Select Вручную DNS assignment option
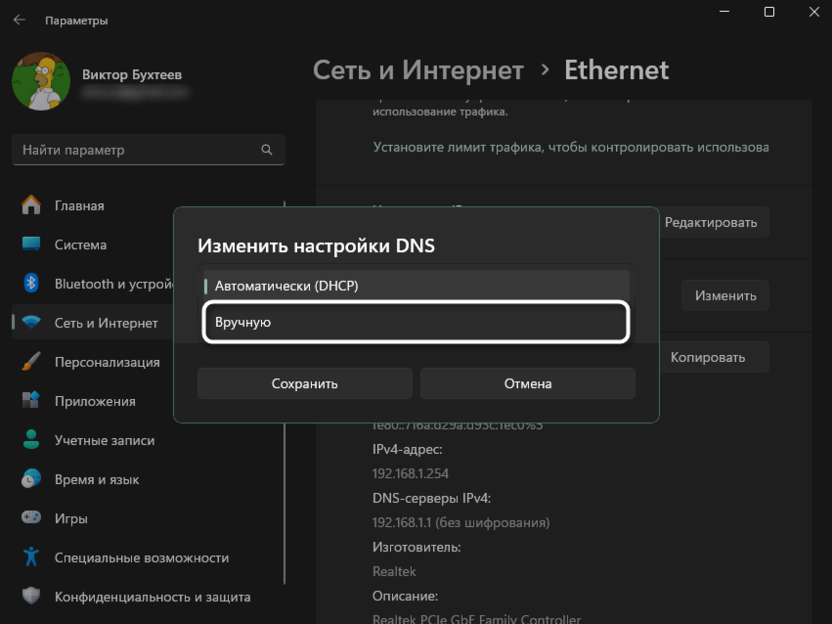832x624 pixels. tap(415, 321)
